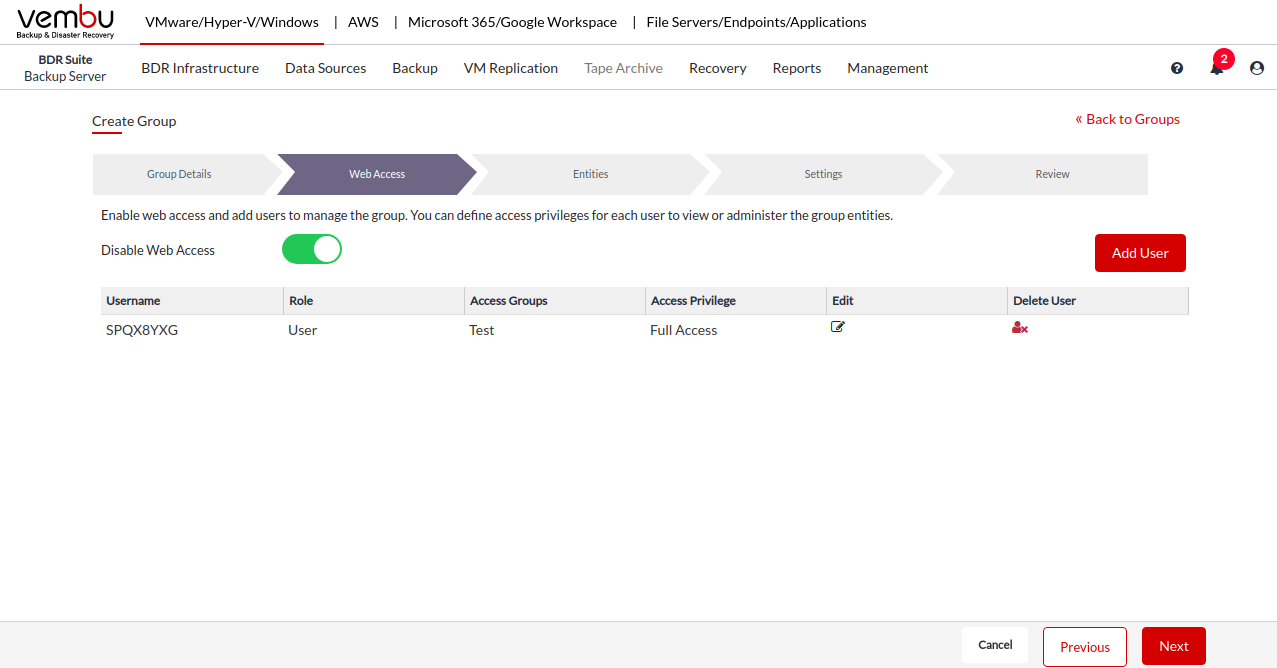Click the Cancel button
This screenshot has height=668, width=1277.
coord(995,645)
